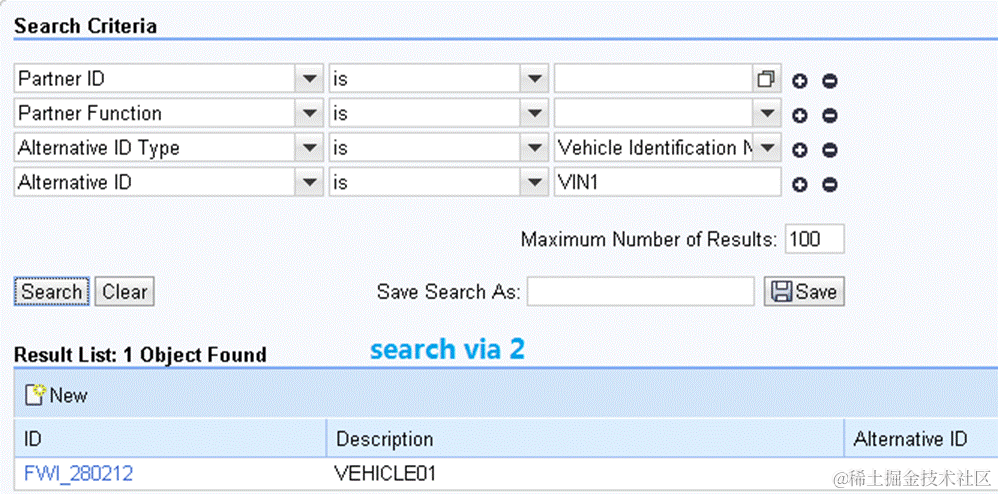Add a criteria row after Partner Function

point(799,116)
